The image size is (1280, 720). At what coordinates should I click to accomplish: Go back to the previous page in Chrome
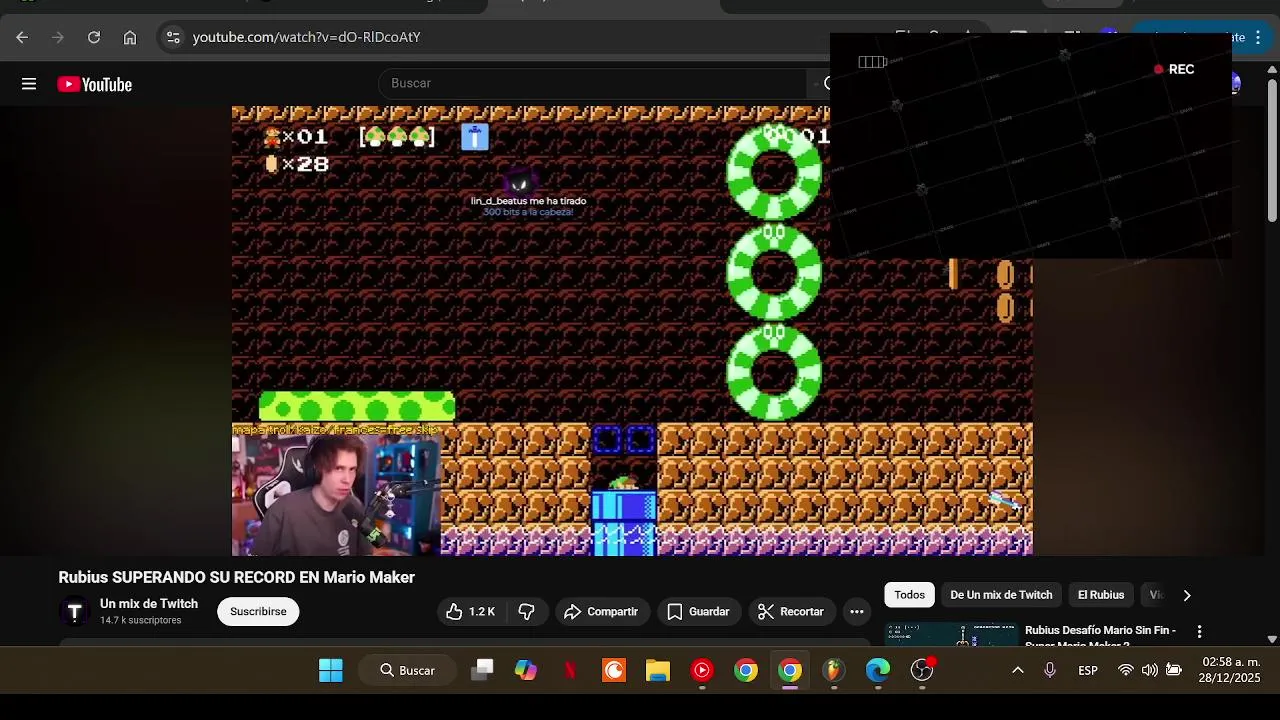click(x=22, y=37)
